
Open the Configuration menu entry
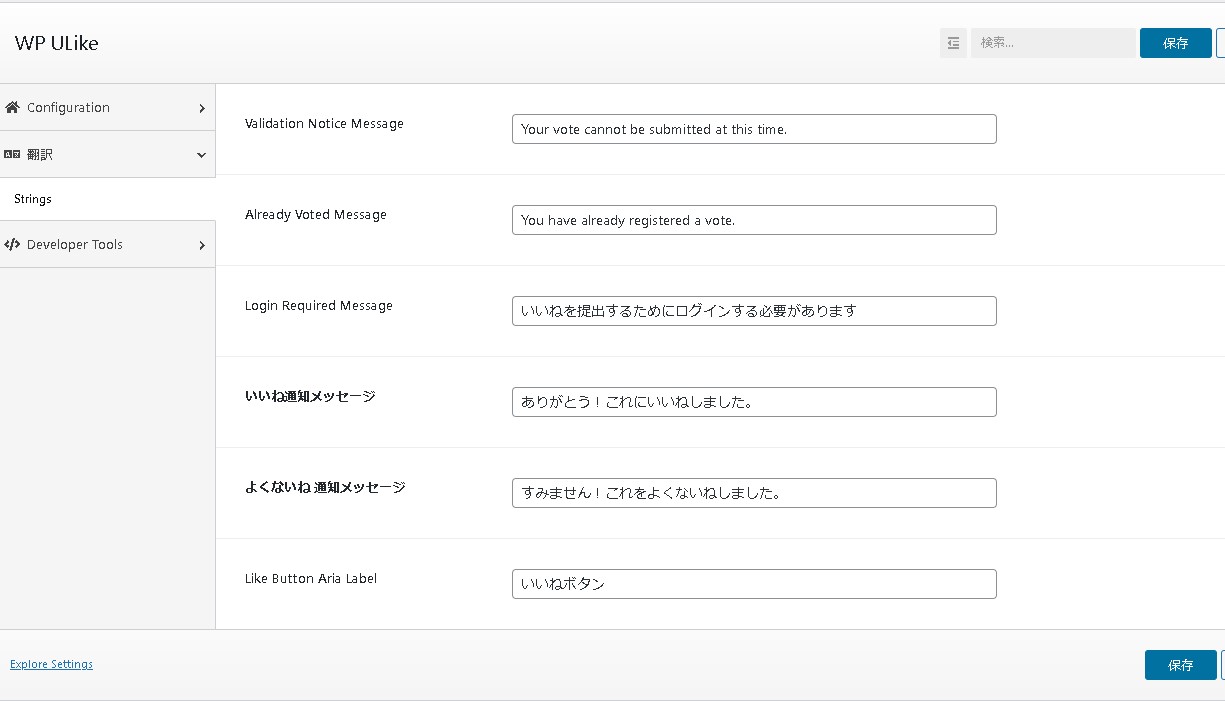[x=68, y=107]
